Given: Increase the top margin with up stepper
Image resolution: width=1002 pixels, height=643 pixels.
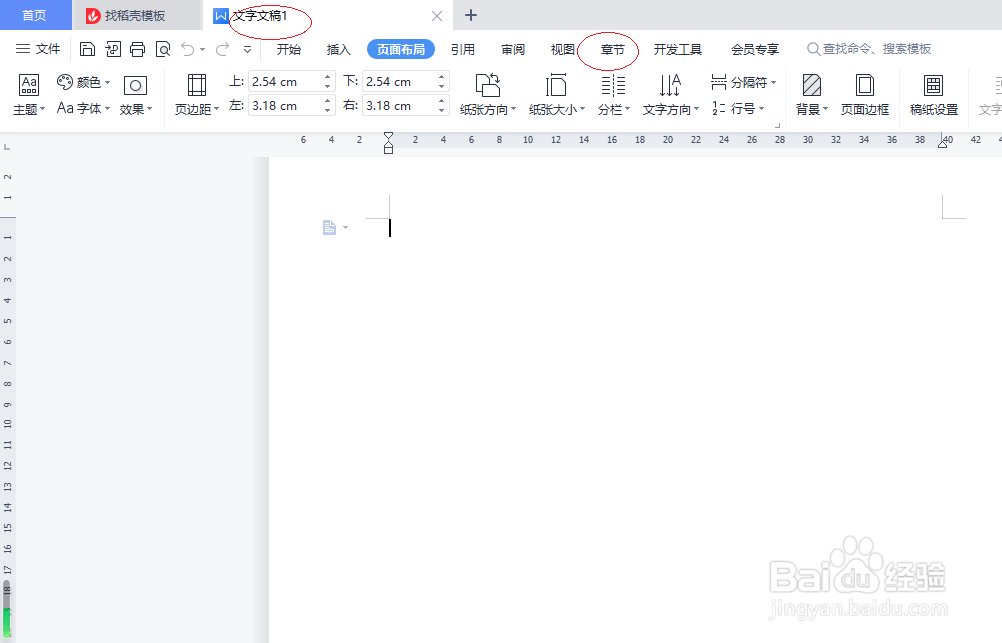Looking at the screenshot, I should click(327, 77).
